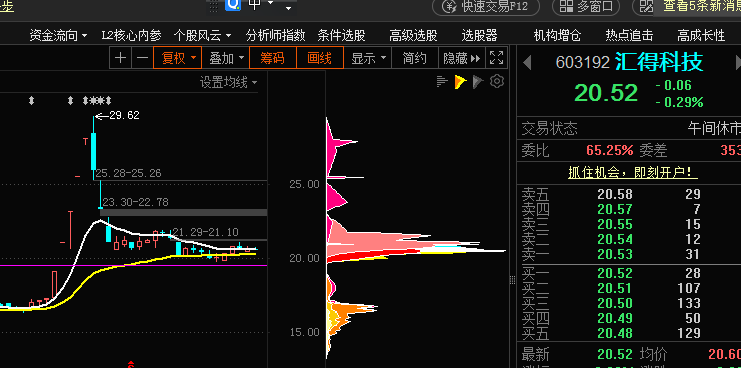Select the gray chip distribution triangle icon
This screenshot has height=368, width=741.
[x=478, y=82]
